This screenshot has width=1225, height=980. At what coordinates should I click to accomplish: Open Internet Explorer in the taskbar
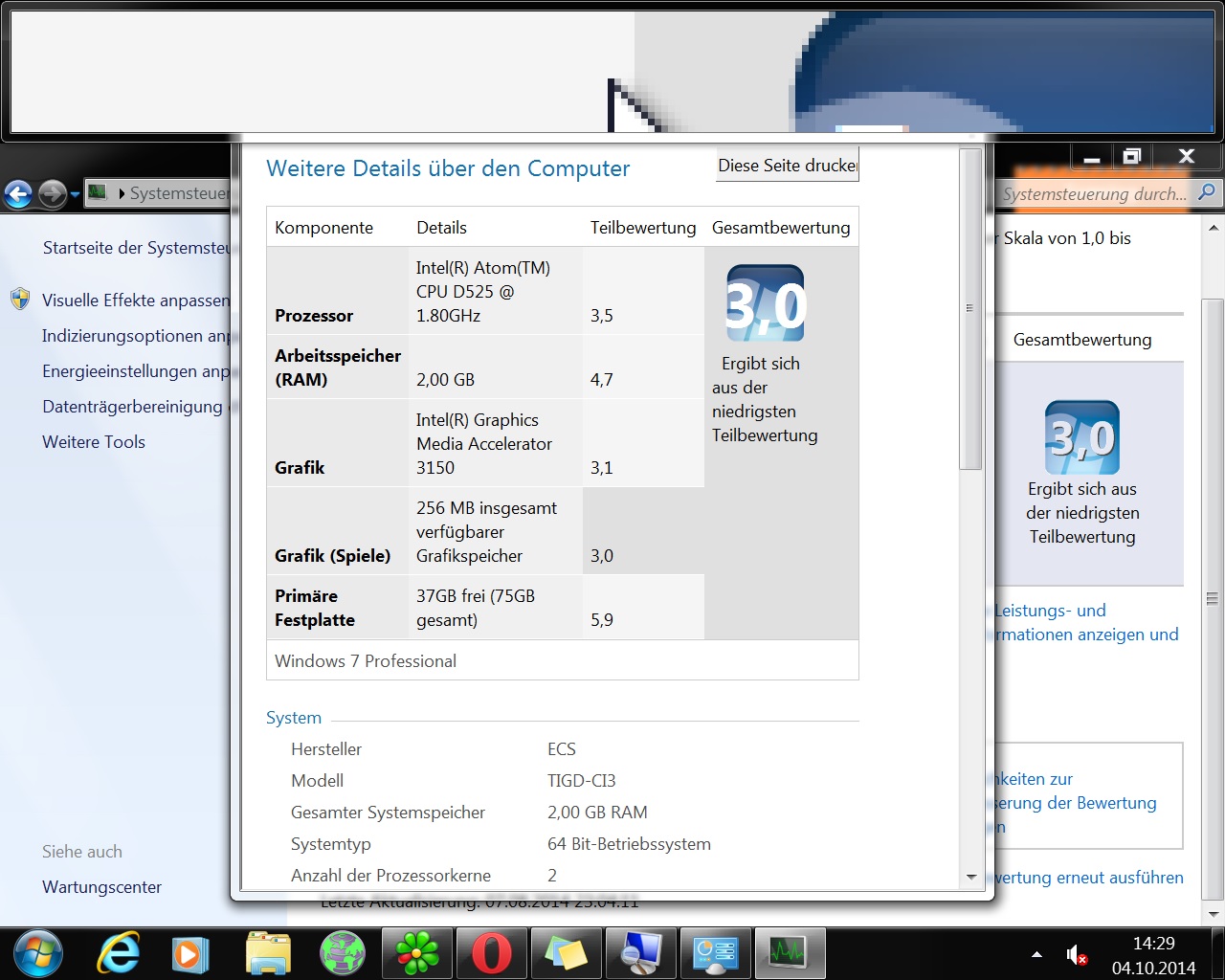pos(118,954)
